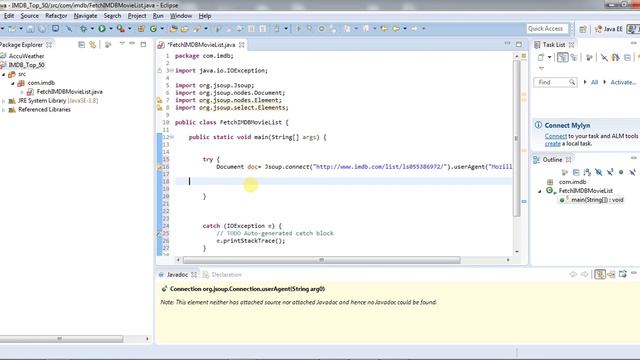Screen dimensions: 640x360
Task: Open the Back history dropdown arrow
Action: click(x=404, y=29)
